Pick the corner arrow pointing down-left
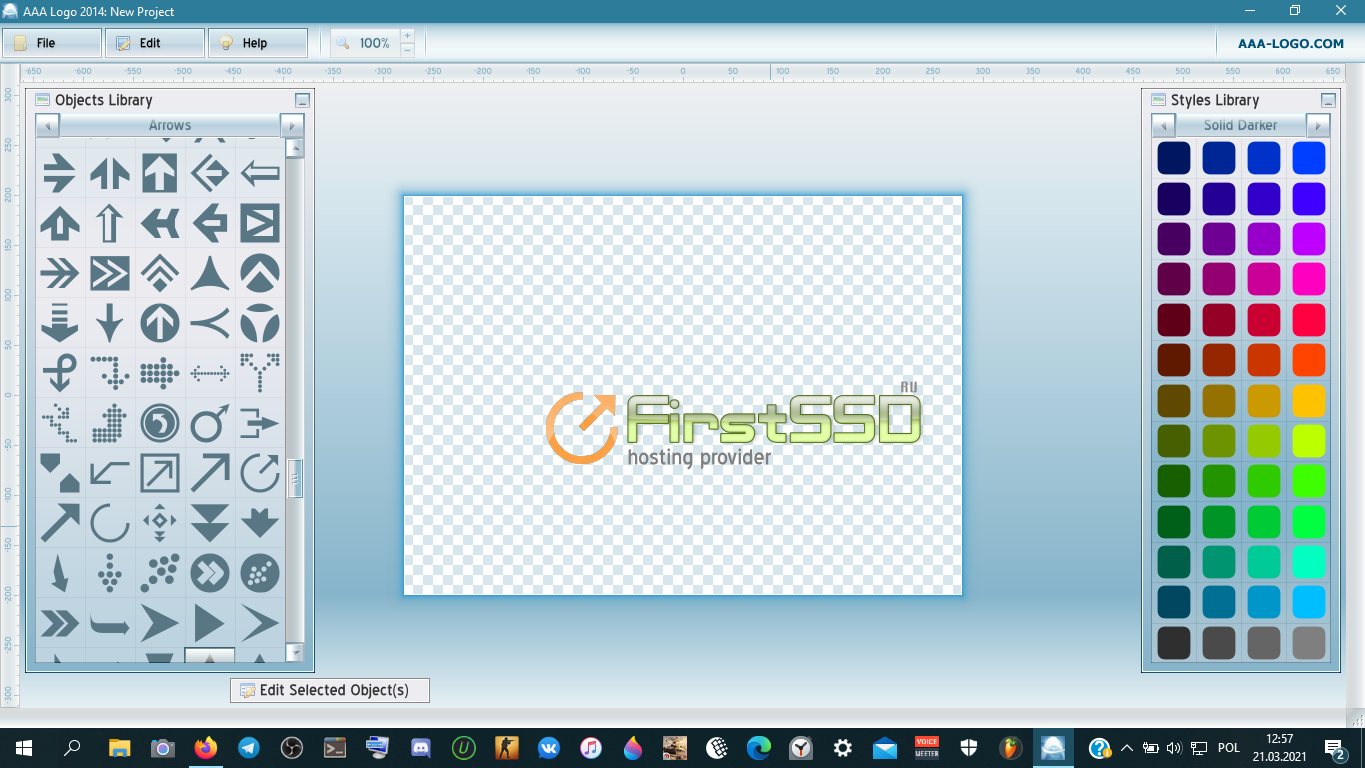1365x768 pixels. click(110, 473)
